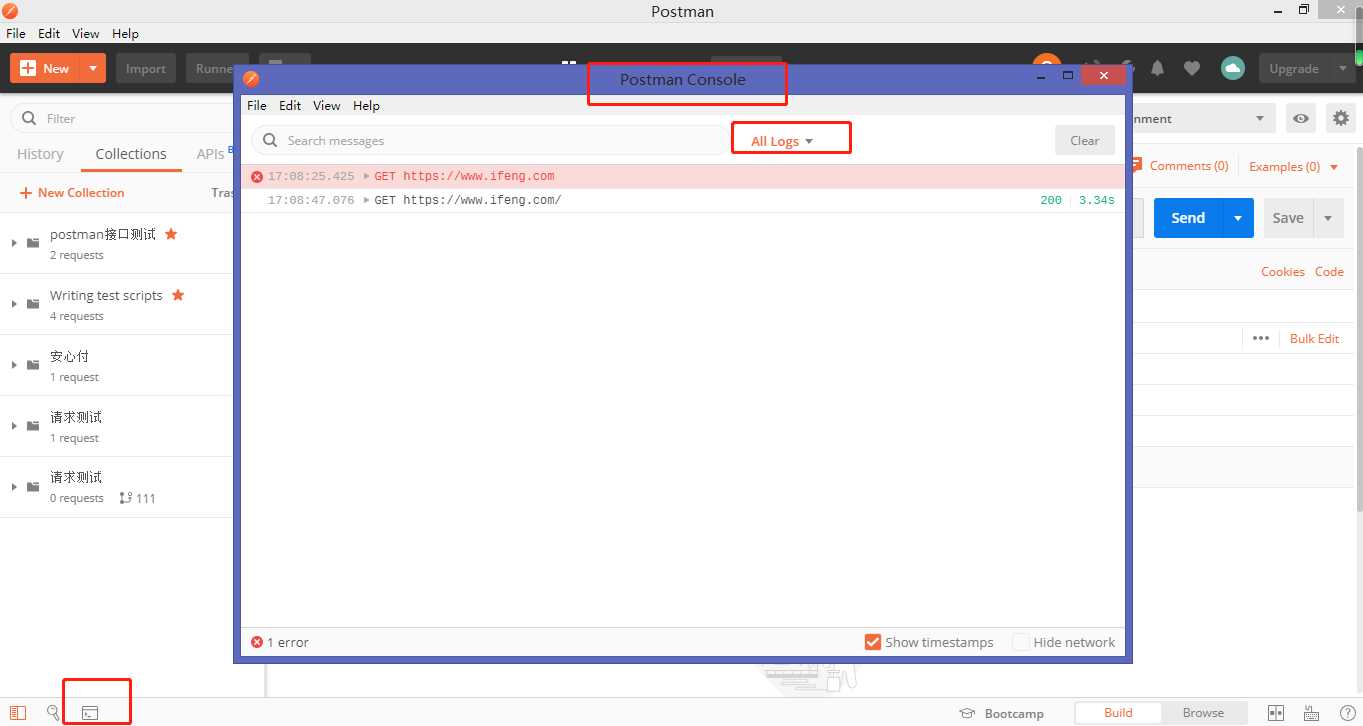Open the Code link
Screen dimensions: 1363x726
(1329, 271)
